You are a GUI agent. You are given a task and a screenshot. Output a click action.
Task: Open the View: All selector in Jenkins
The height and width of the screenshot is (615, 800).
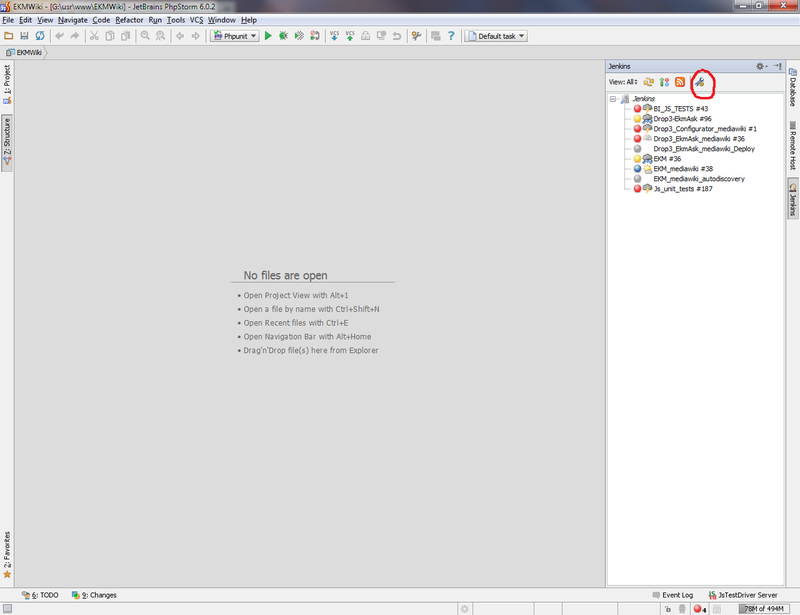click(x=623, y=82)
